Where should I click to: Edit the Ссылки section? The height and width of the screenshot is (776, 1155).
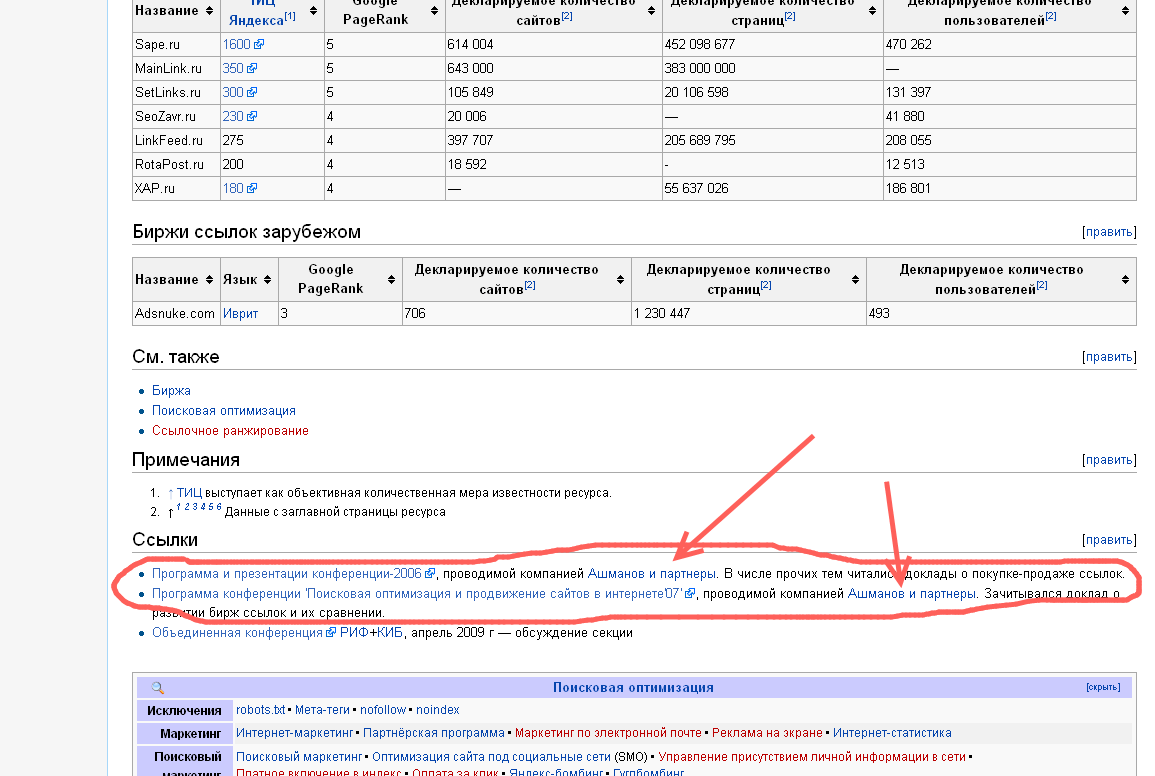tap(1109, 540)
